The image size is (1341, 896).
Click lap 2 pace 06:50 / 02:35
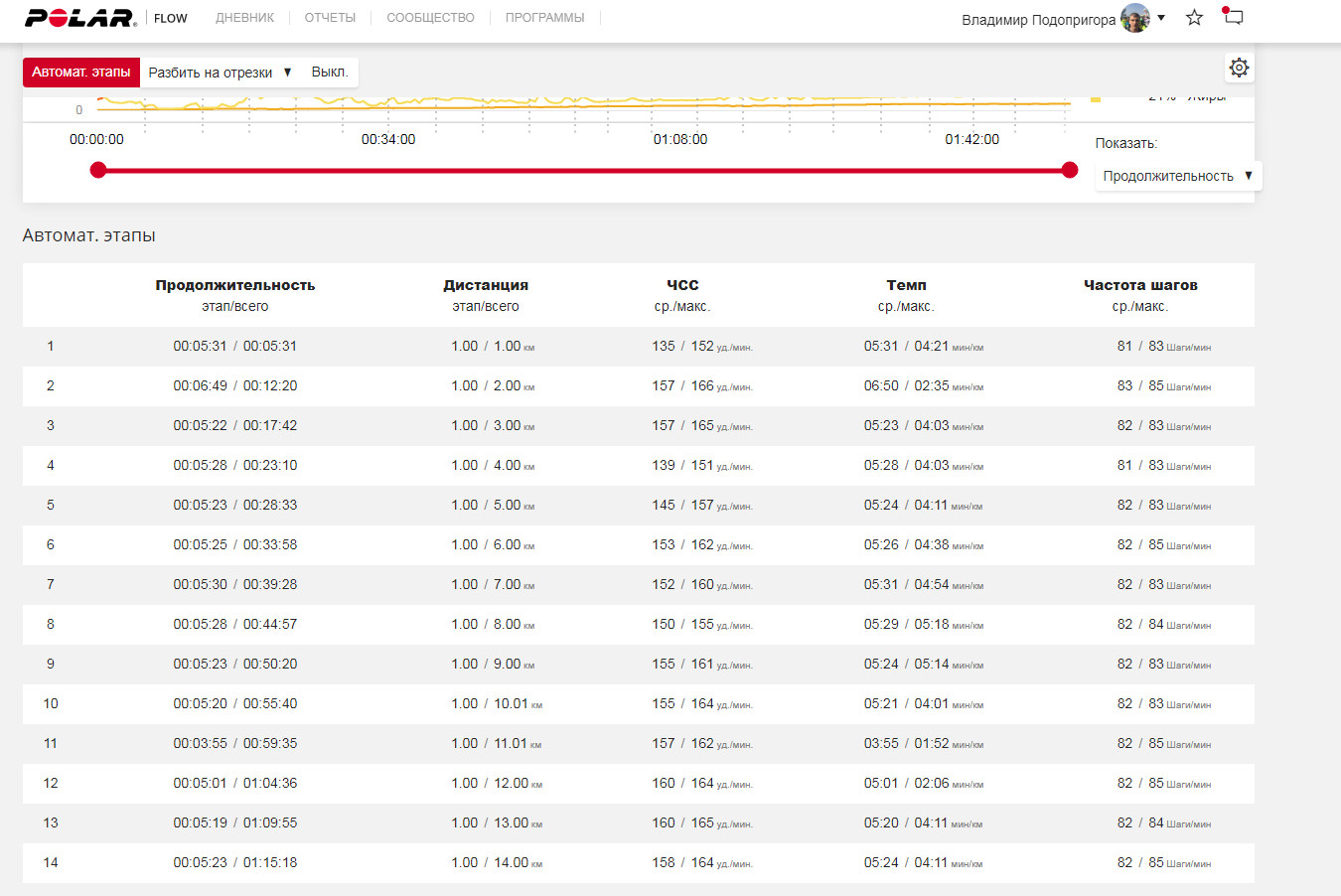[x=923, y=385]
